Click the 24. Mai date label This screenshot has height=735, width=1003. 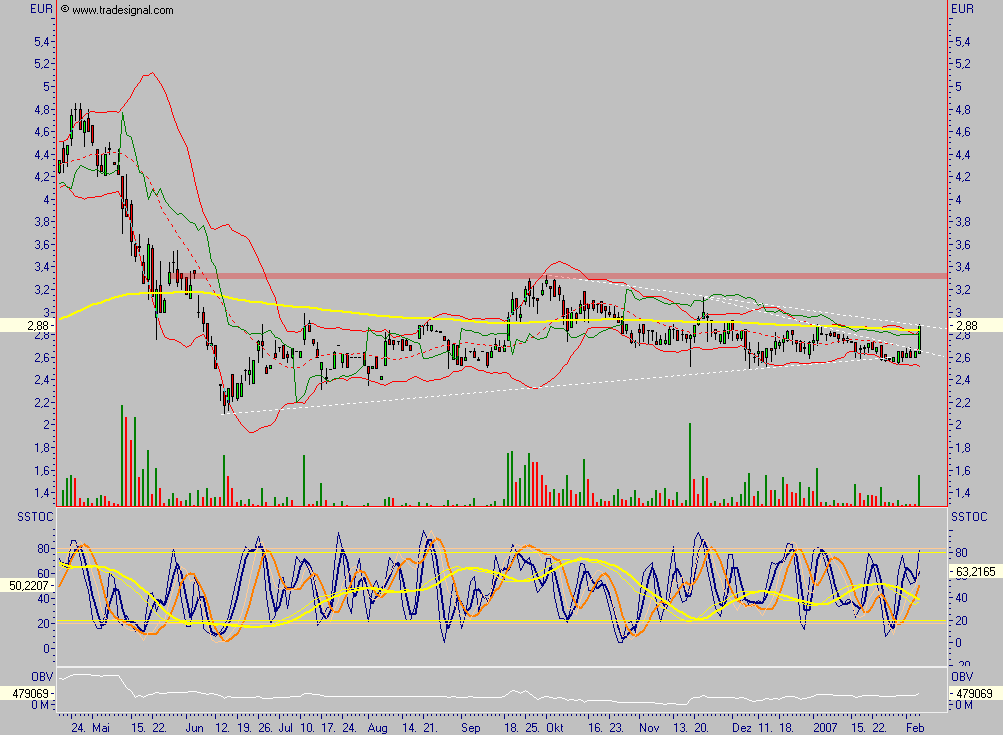point(88,729)
